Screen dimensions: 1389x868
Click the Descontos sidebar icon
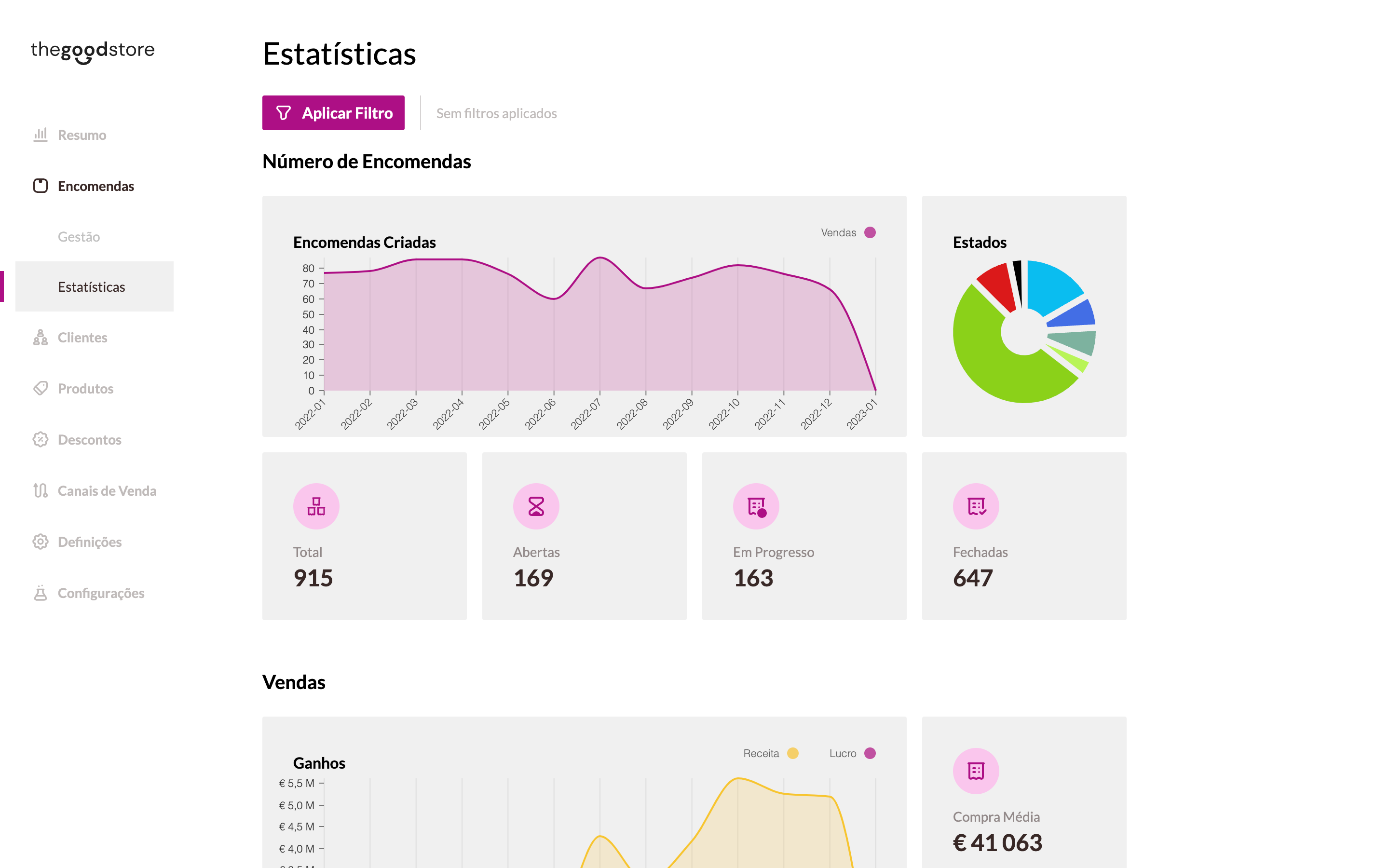coord(40,439)
